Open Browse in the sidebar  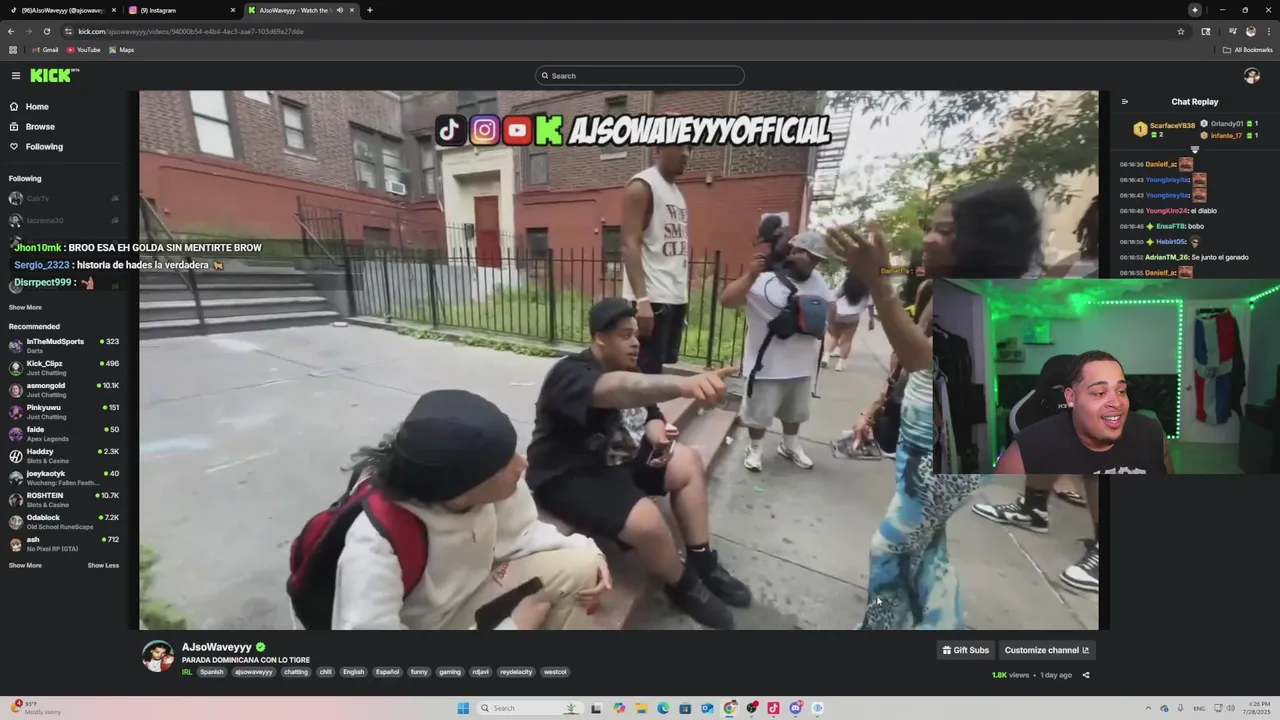point(40,127)
